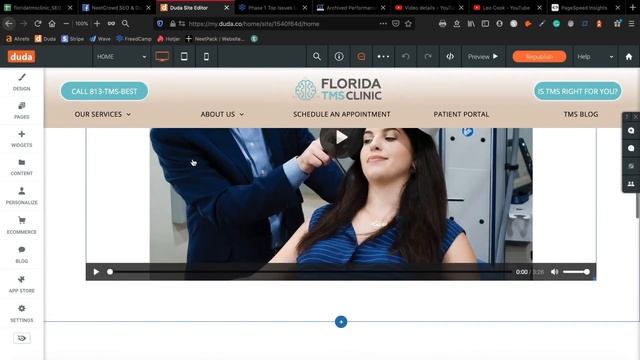
Task: Preview the site
Action: [483, 56]
